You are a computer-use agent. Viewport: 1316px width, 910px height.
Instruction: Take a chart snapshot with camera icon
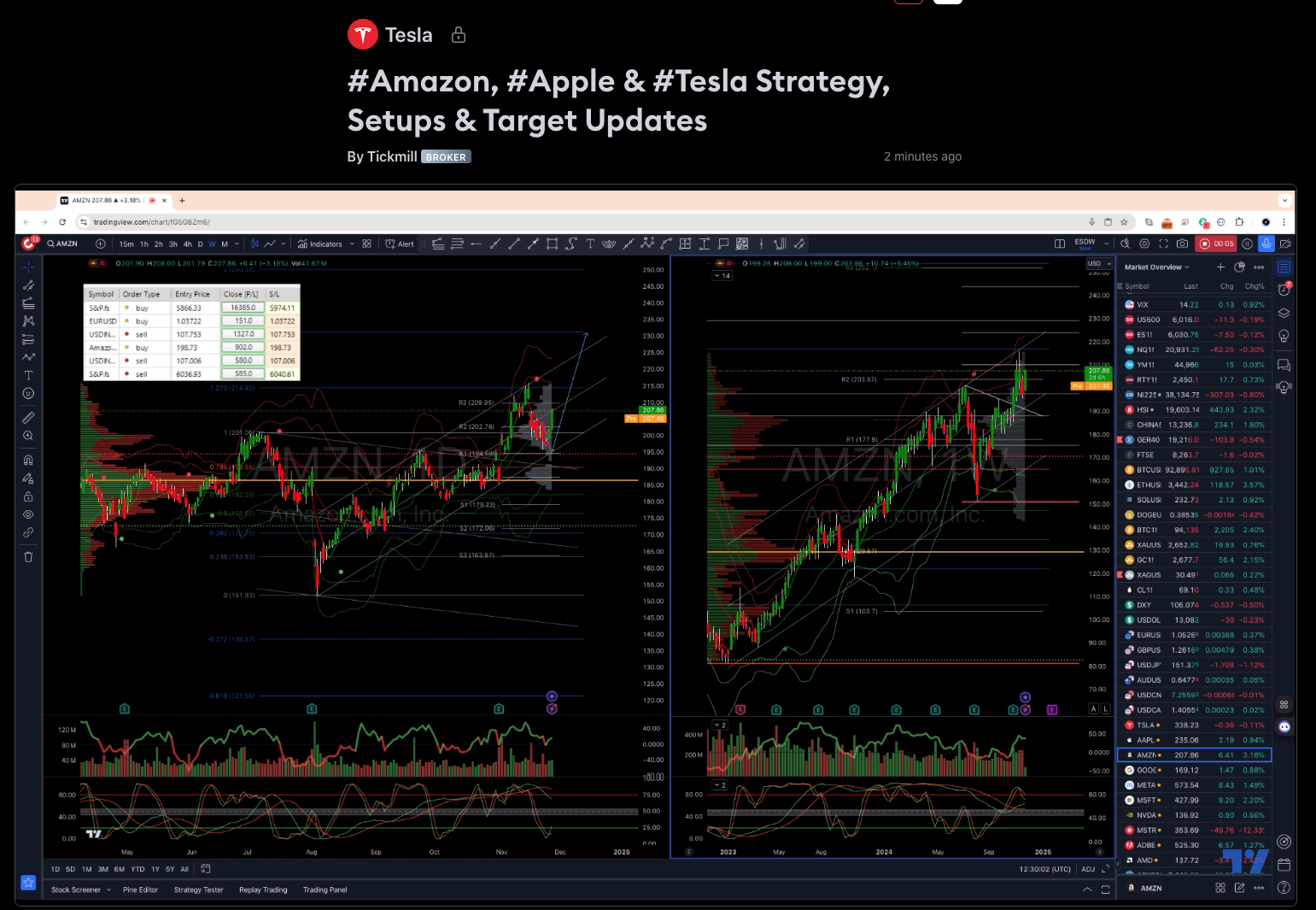coord(1182,244)
